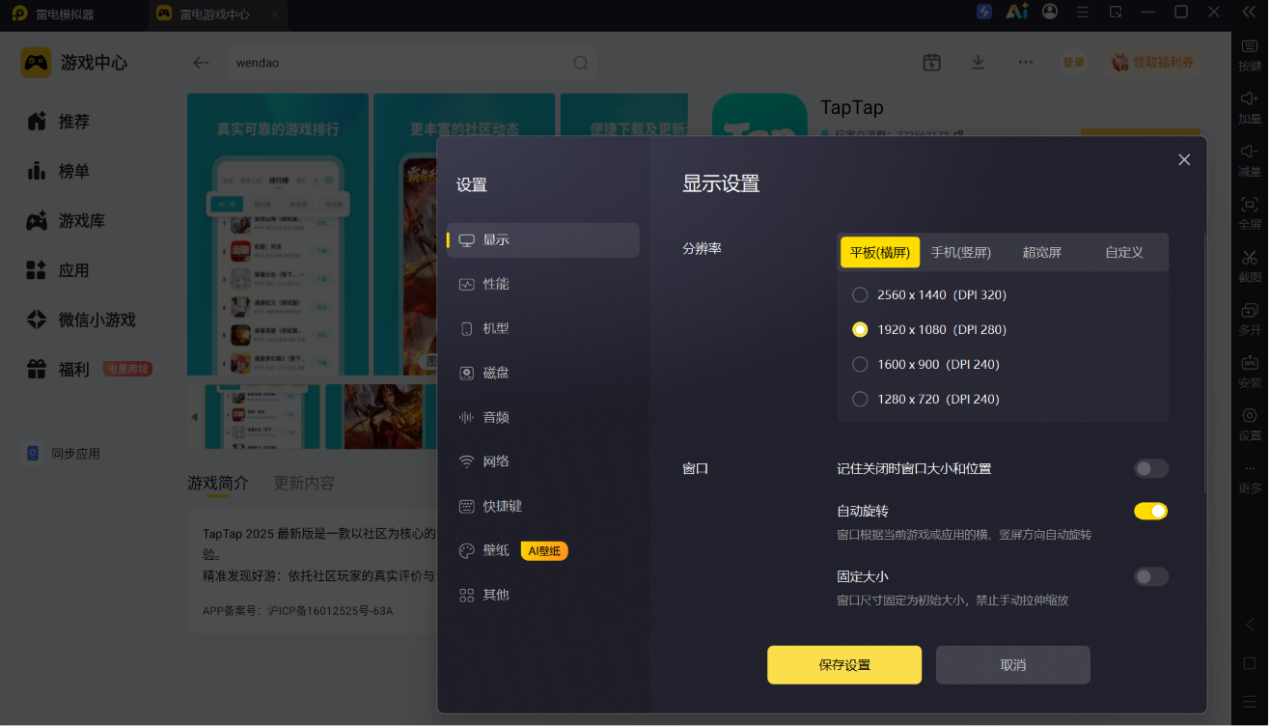Image resolution: width=1269 pixels, height=726 pixels.
Task: Open the title bar hamburger menu
Action: (1082, 12)
